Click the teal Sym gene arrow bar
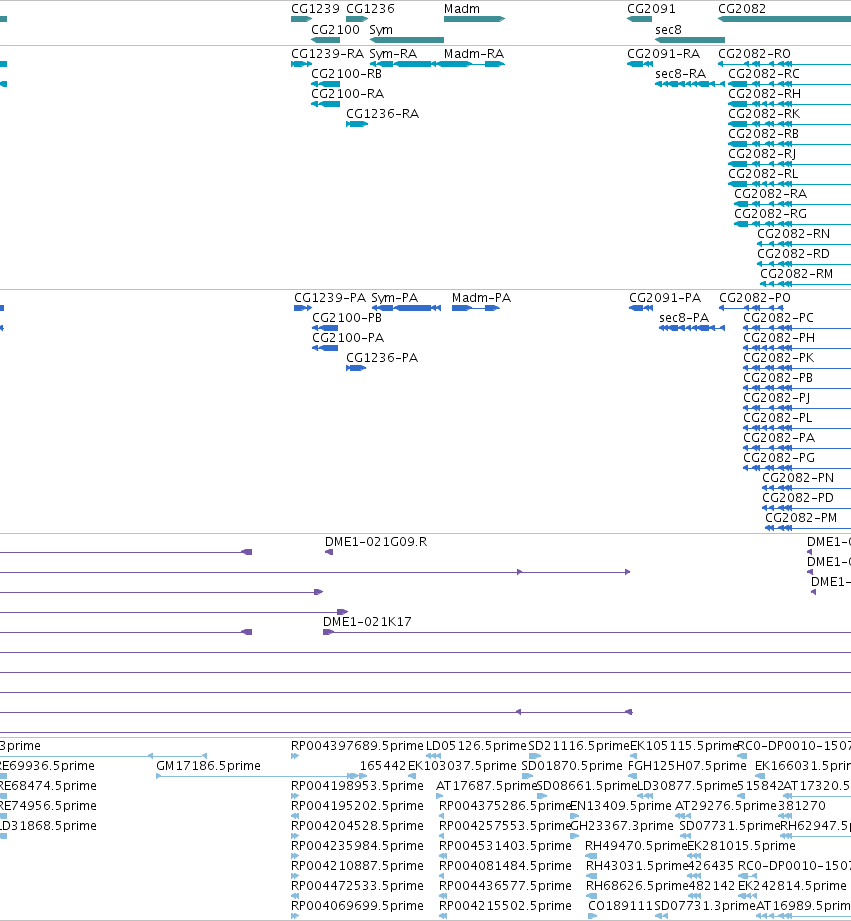This screenshot has height=921, width=851. [x=406, y=40]
